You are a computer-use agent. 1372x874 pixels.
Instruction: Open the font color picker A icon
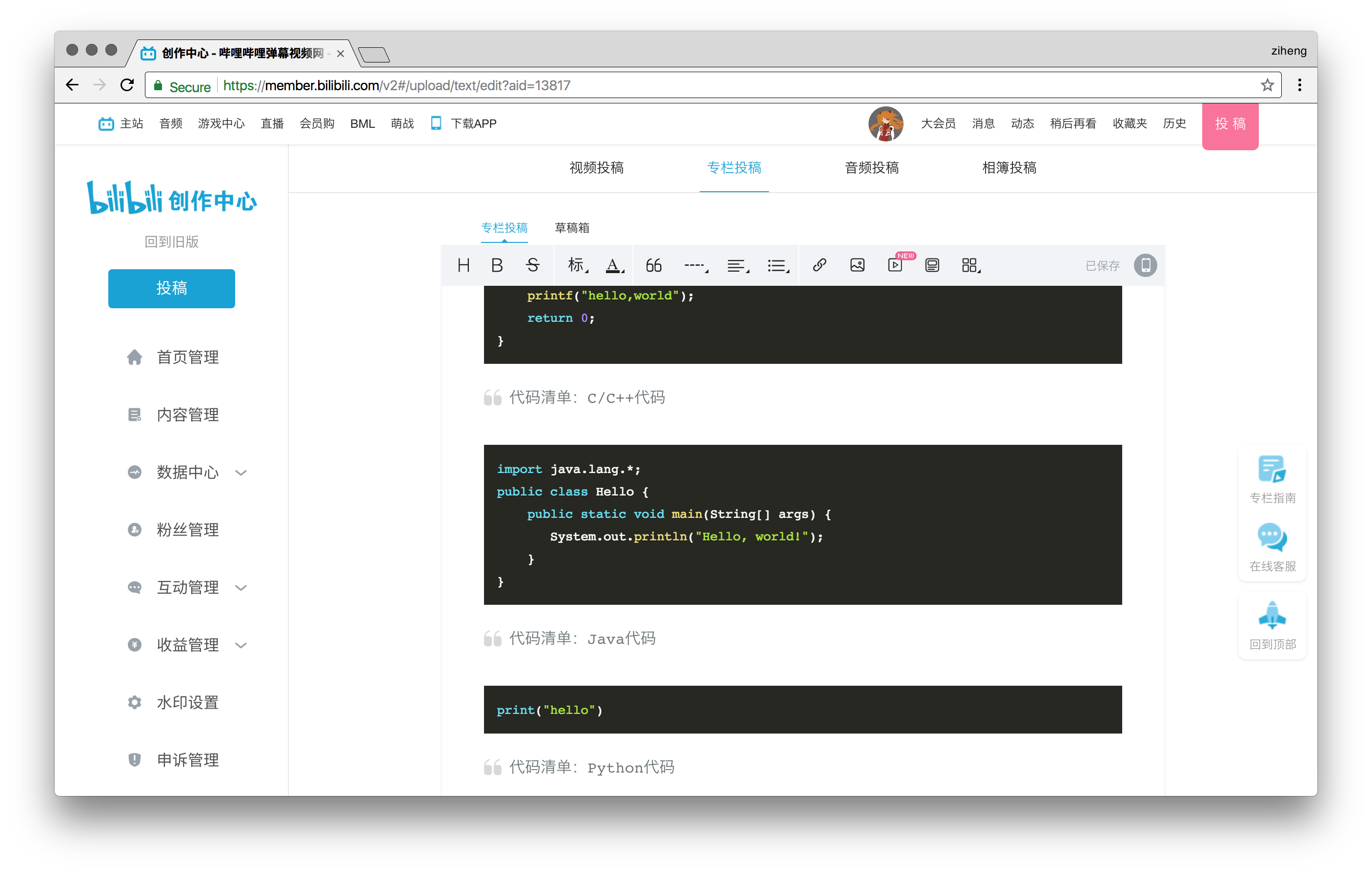(614, 265)
